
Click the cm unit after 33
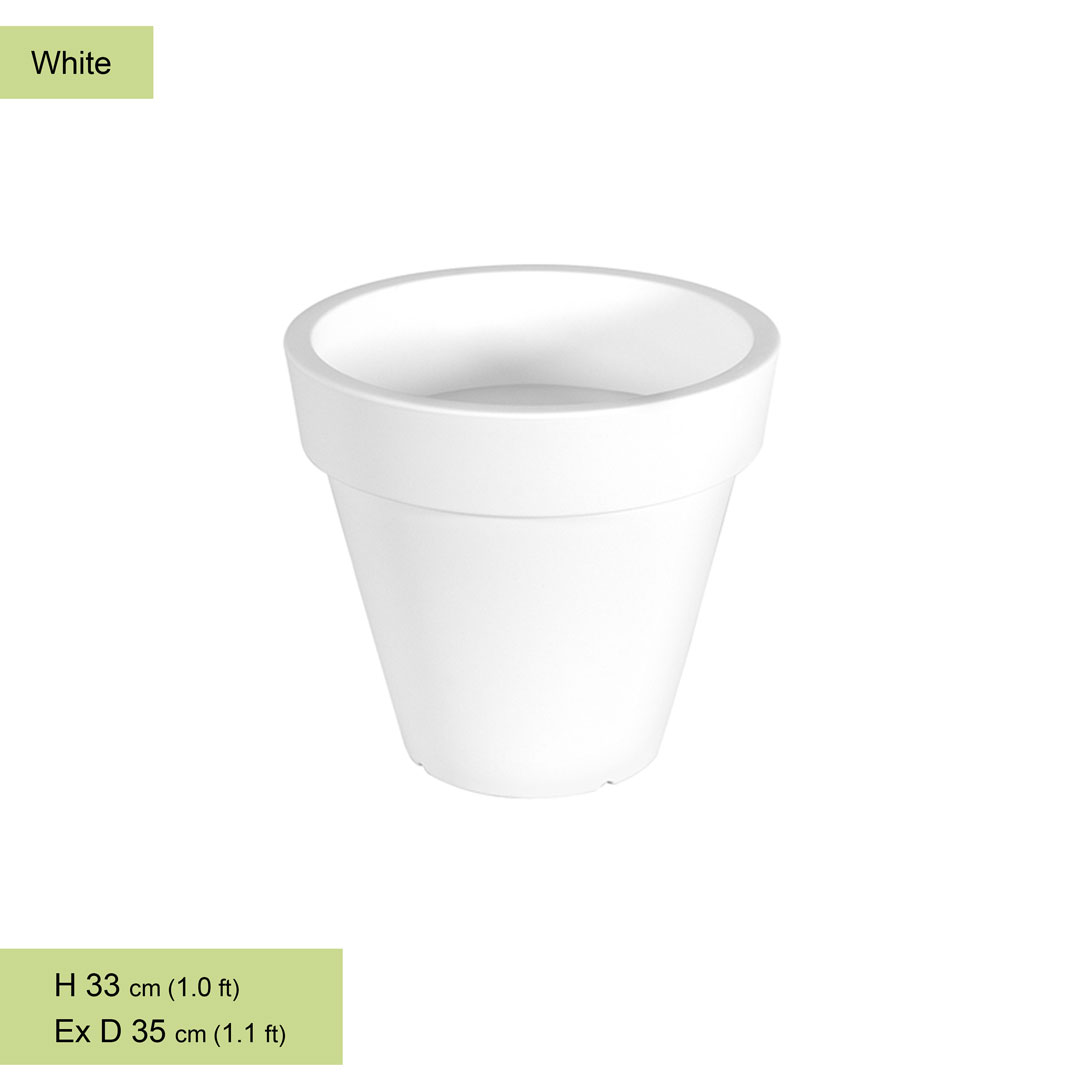click(145, 990)
